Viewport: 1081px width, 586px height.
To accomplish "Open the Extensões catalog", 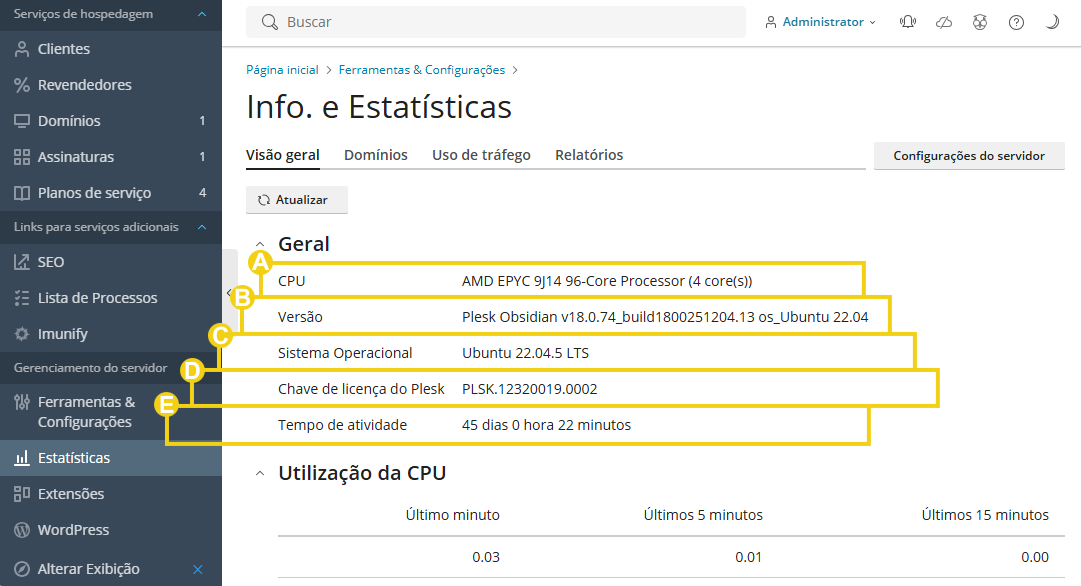I will [x=72, y=493].
